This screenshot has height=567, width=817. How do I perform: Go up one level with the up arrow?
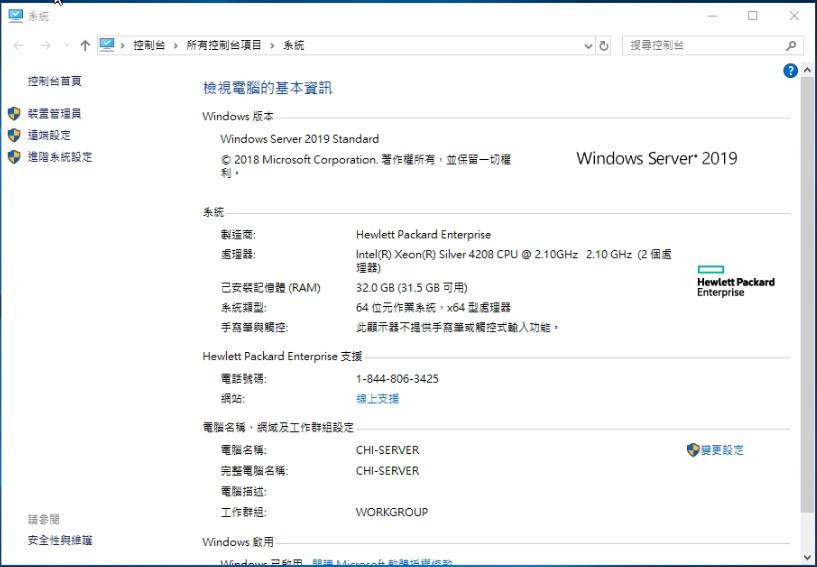click(85, 46)
